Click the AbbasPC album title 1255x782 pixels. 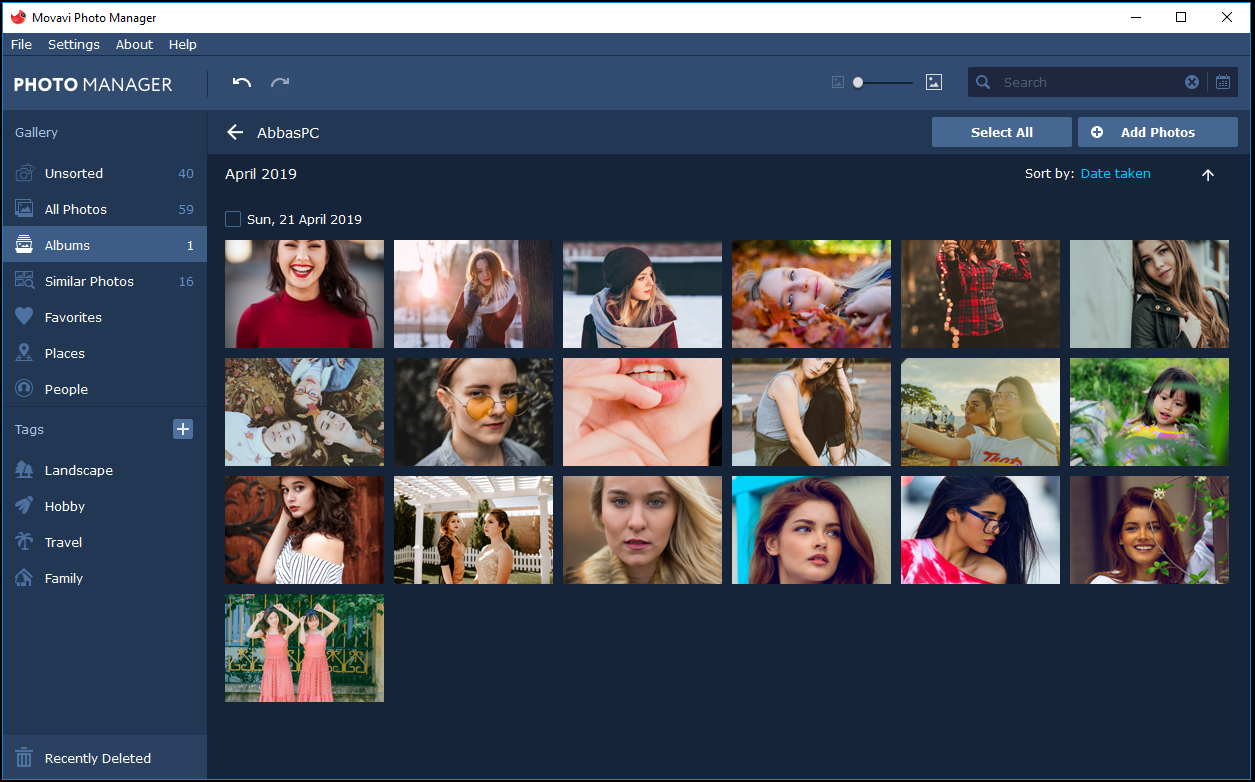(288, 132)
